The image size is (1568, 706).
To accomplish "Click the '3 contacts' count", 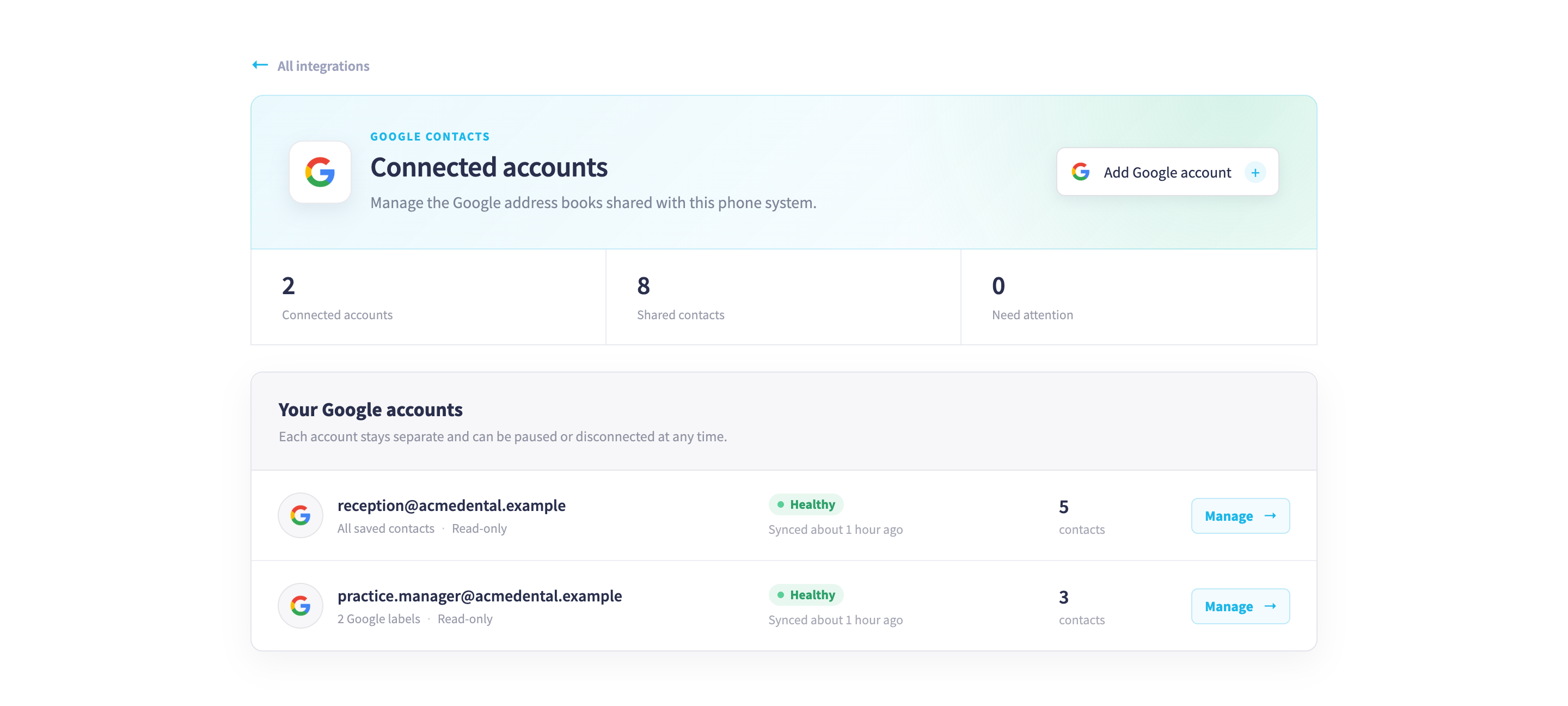I will [x=1081, y=607].
